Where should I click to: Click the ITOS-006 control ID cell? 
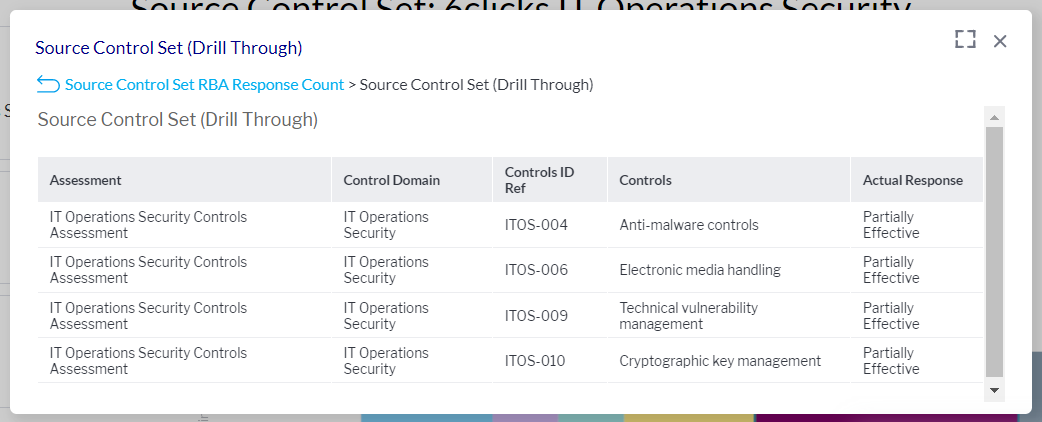click(536, 270)
